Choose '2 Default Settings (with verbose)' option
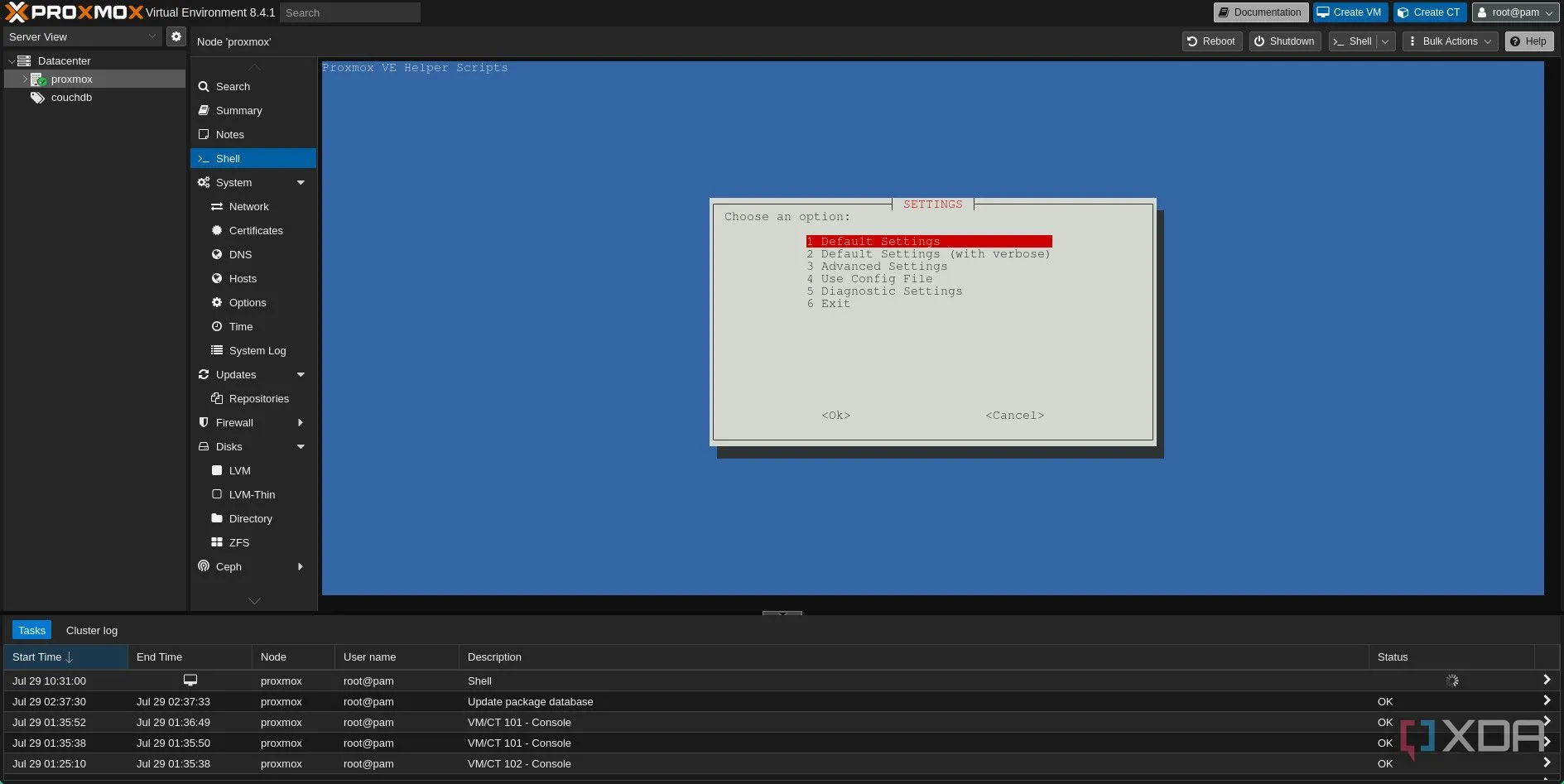Screen dimensions: 1564x784 click(x=929, y=254)
